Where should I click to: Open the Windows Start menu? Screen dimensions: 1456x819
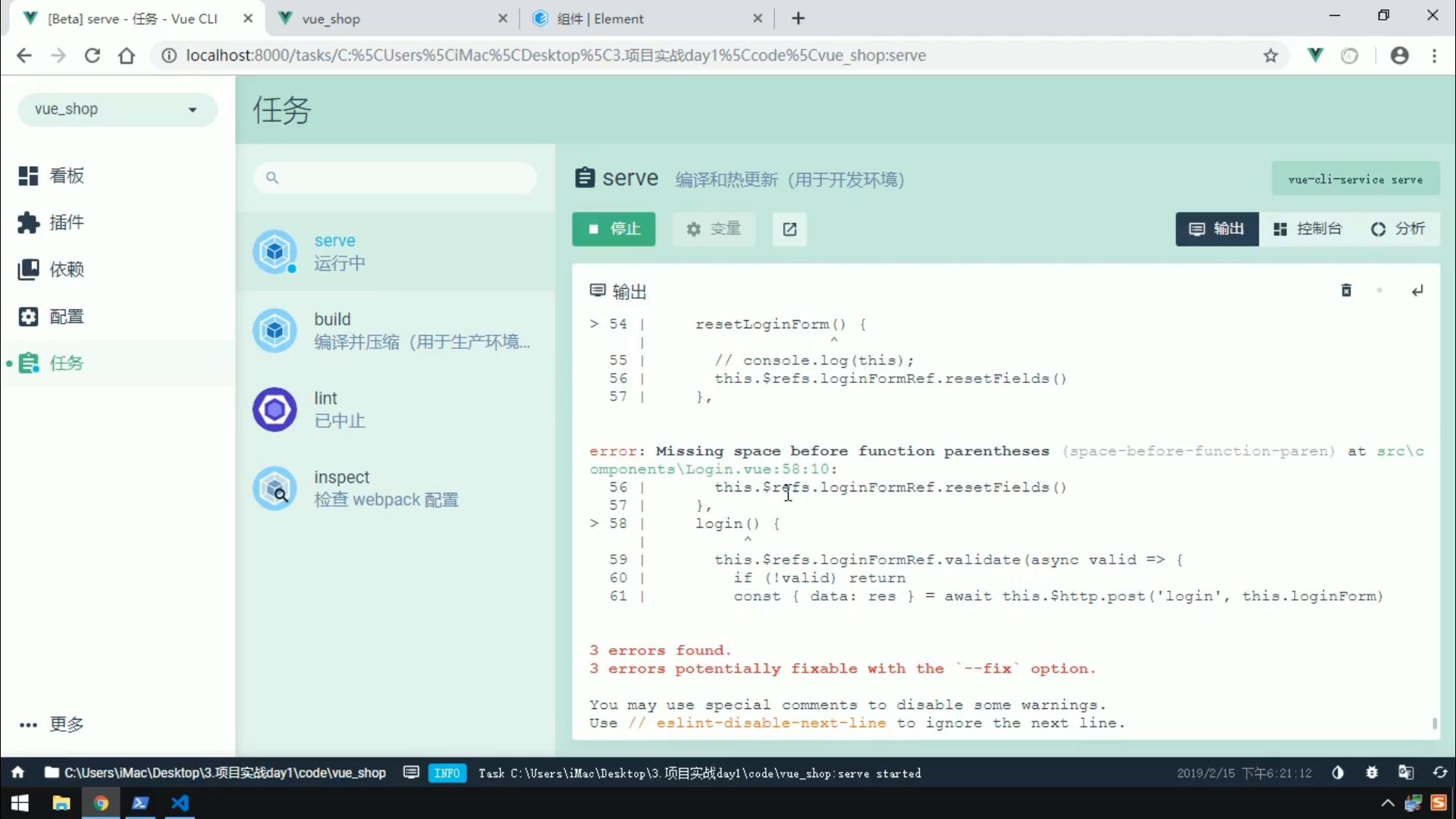coord(20,803)
